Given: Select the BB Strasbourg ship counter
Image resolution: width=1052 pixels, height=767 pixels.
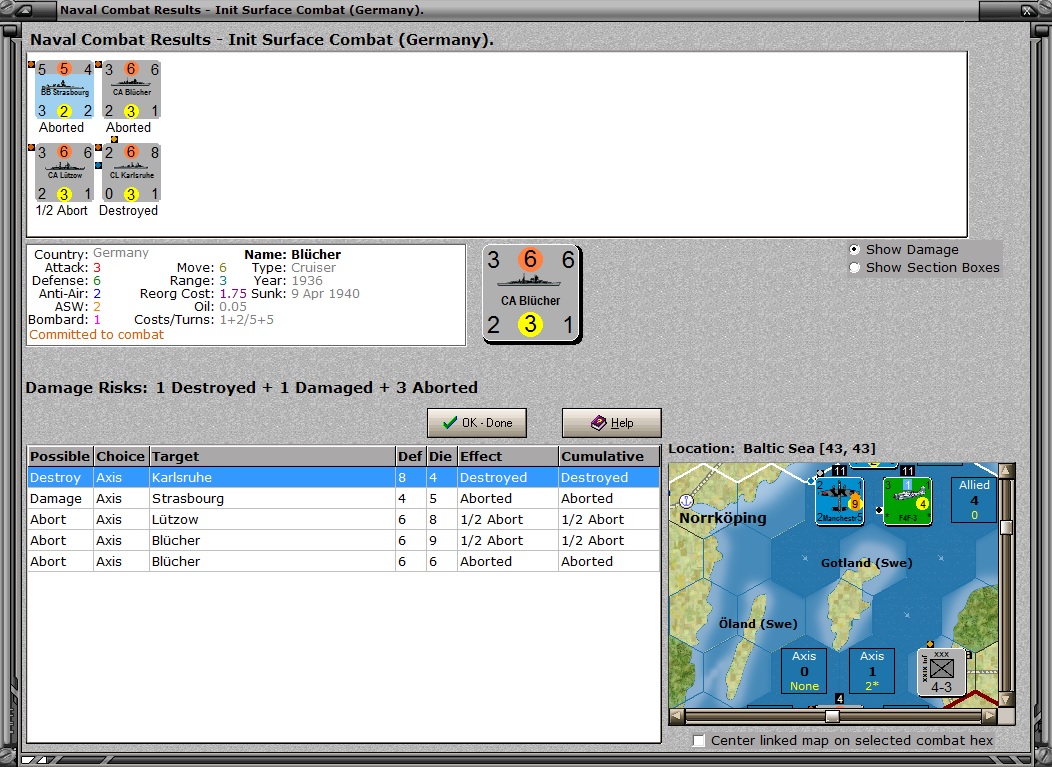Looking at the screenshot, I should 64,90.
